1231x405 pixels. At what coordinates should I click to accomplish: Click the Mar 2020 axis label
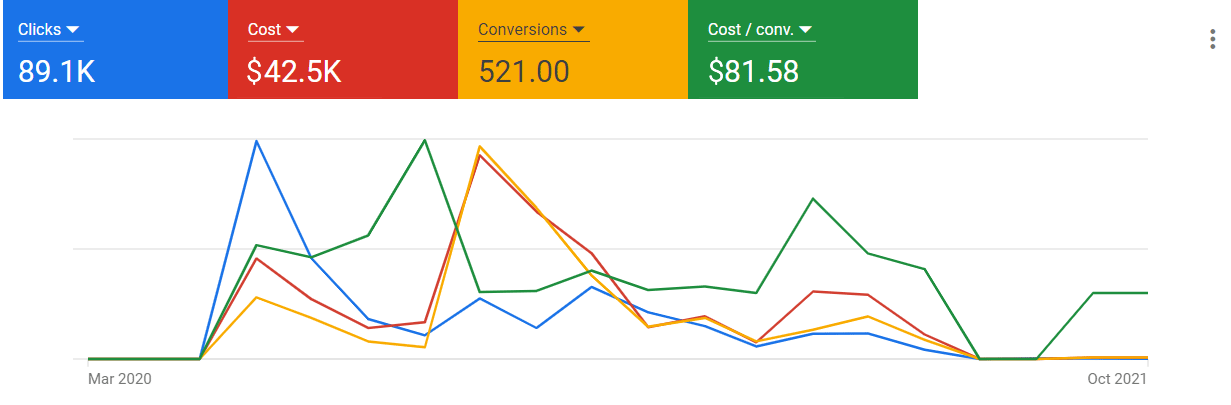pyautogui.click(x=120, y=379)
